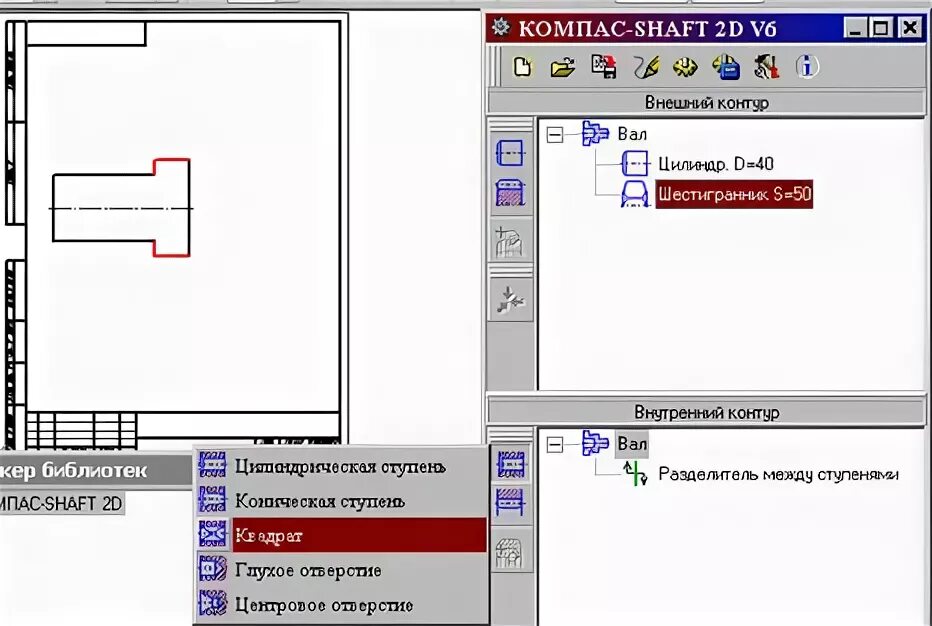Screen dimensions: 932x626
Task: Click the grayed third inner contour sidebar button
Action: pyautogui.click(x=510, y=553)
